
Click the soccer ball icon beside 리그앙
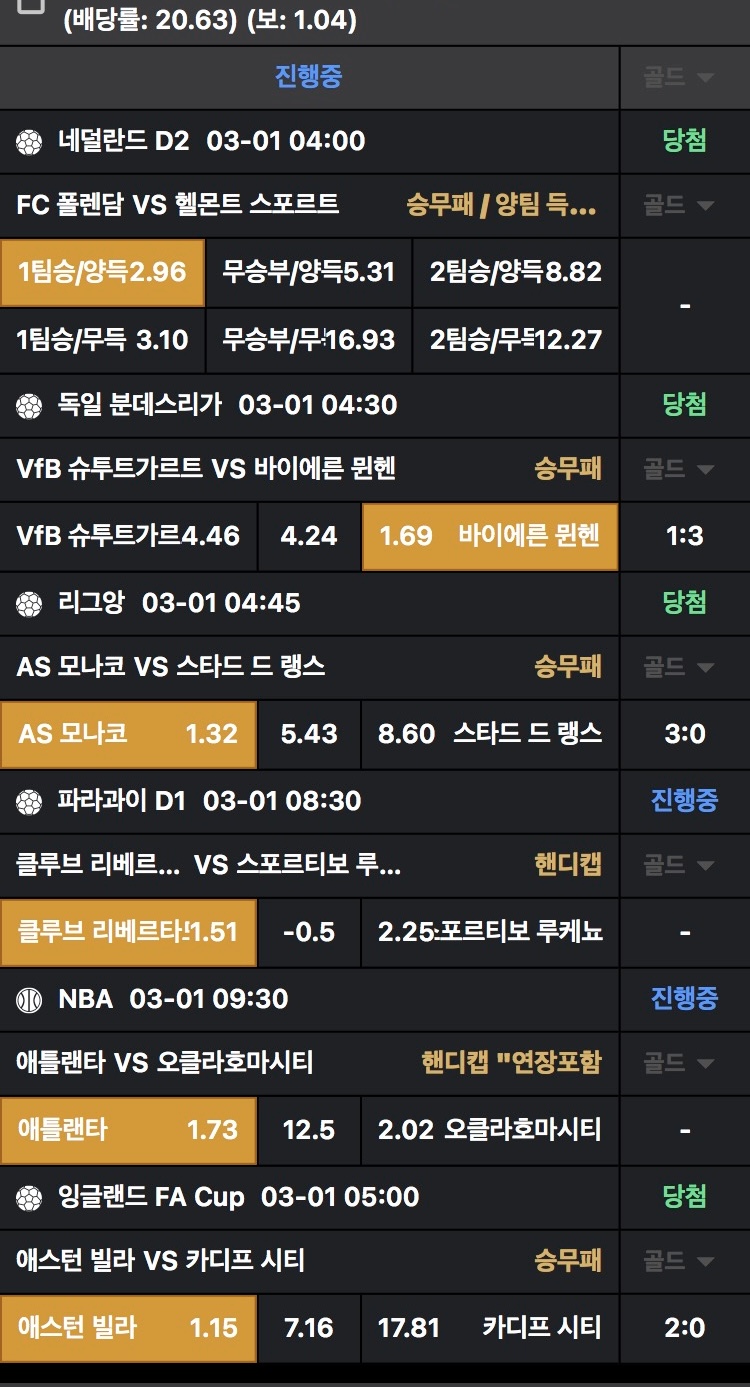click(x=29, y=604)
